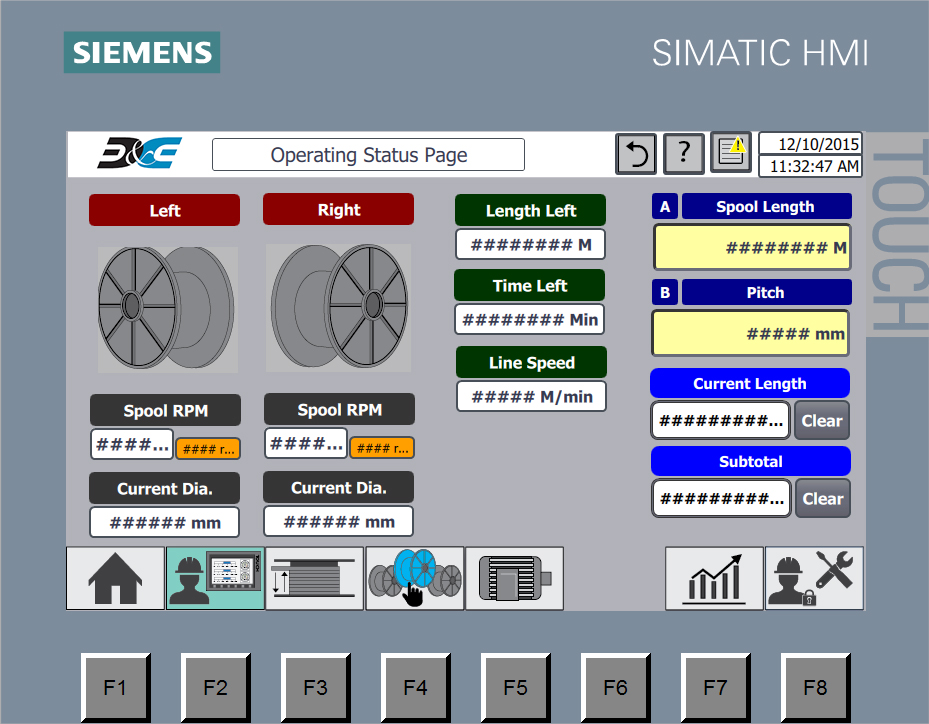Click the Left Current Dia. value field

tap(165, 522)
